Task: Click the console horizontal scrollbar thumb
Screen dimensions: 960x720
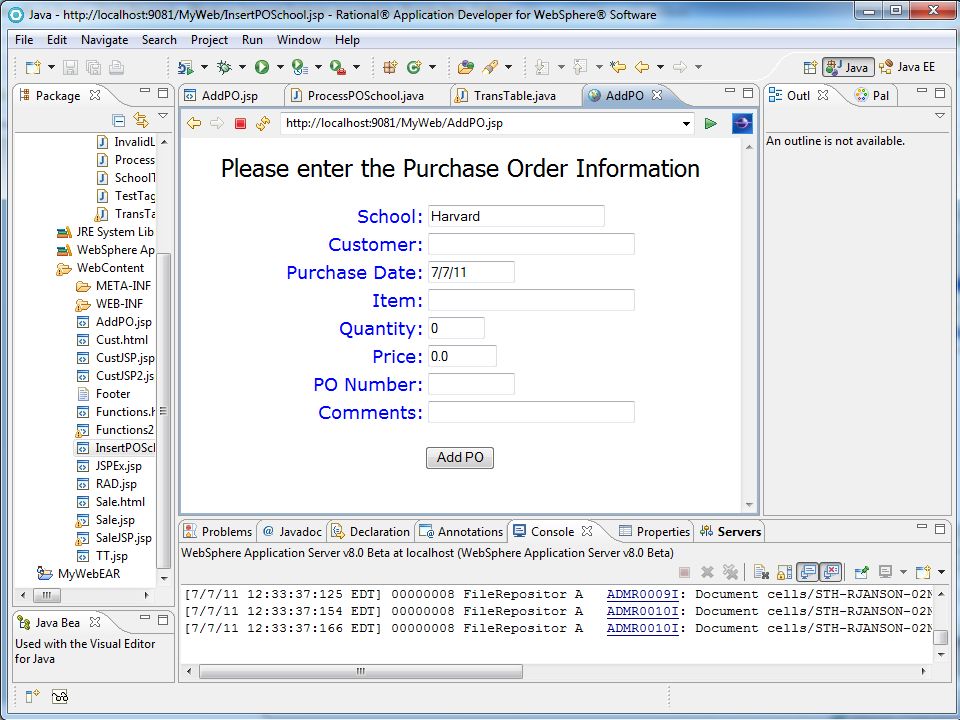Action: (361, 671)
